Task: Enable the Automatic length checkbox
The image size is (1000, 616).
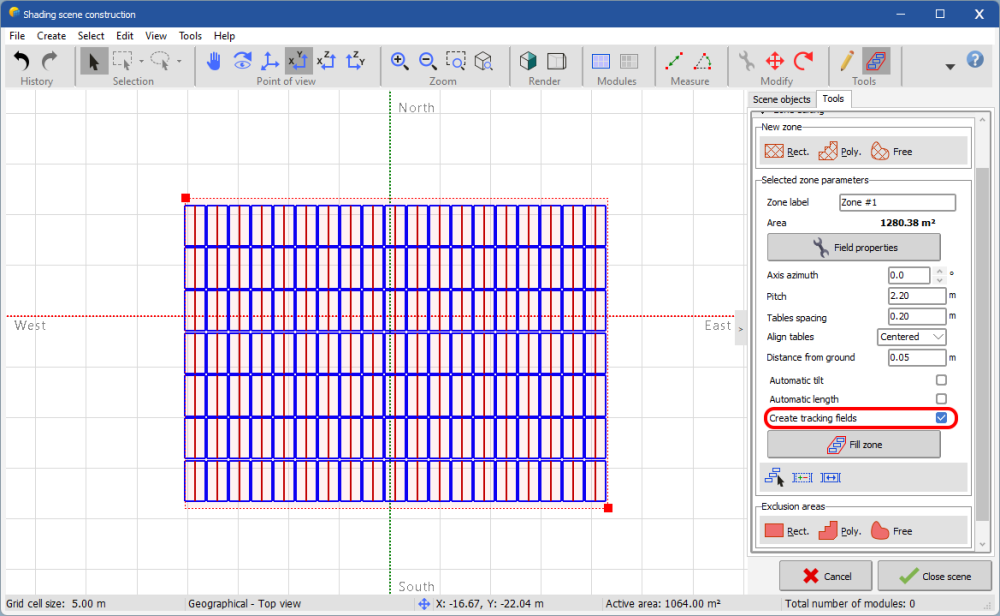Action: pos(941,399)
